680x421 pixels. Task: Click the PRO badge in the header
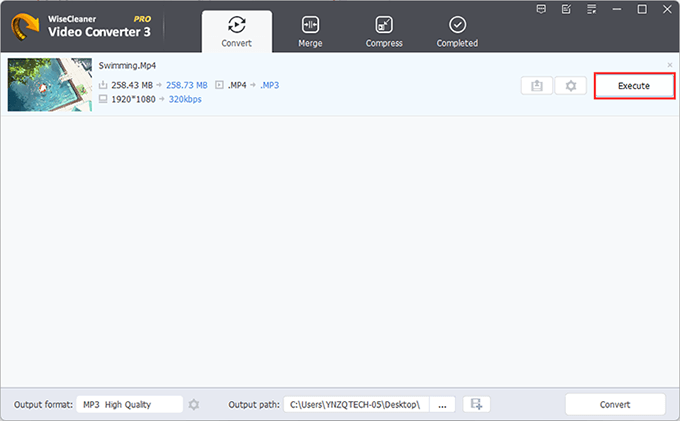[142, 19]
